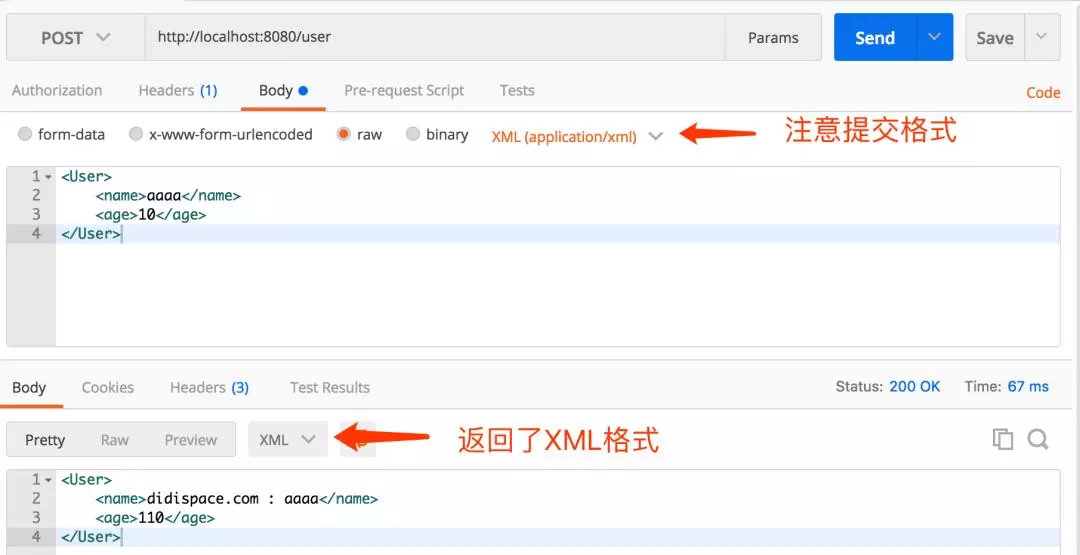Image resolution: width=1080 pixels, height=555 pixels.
Task: Collapse the request body line 1 fold arrow
Action: pos(48,177)
